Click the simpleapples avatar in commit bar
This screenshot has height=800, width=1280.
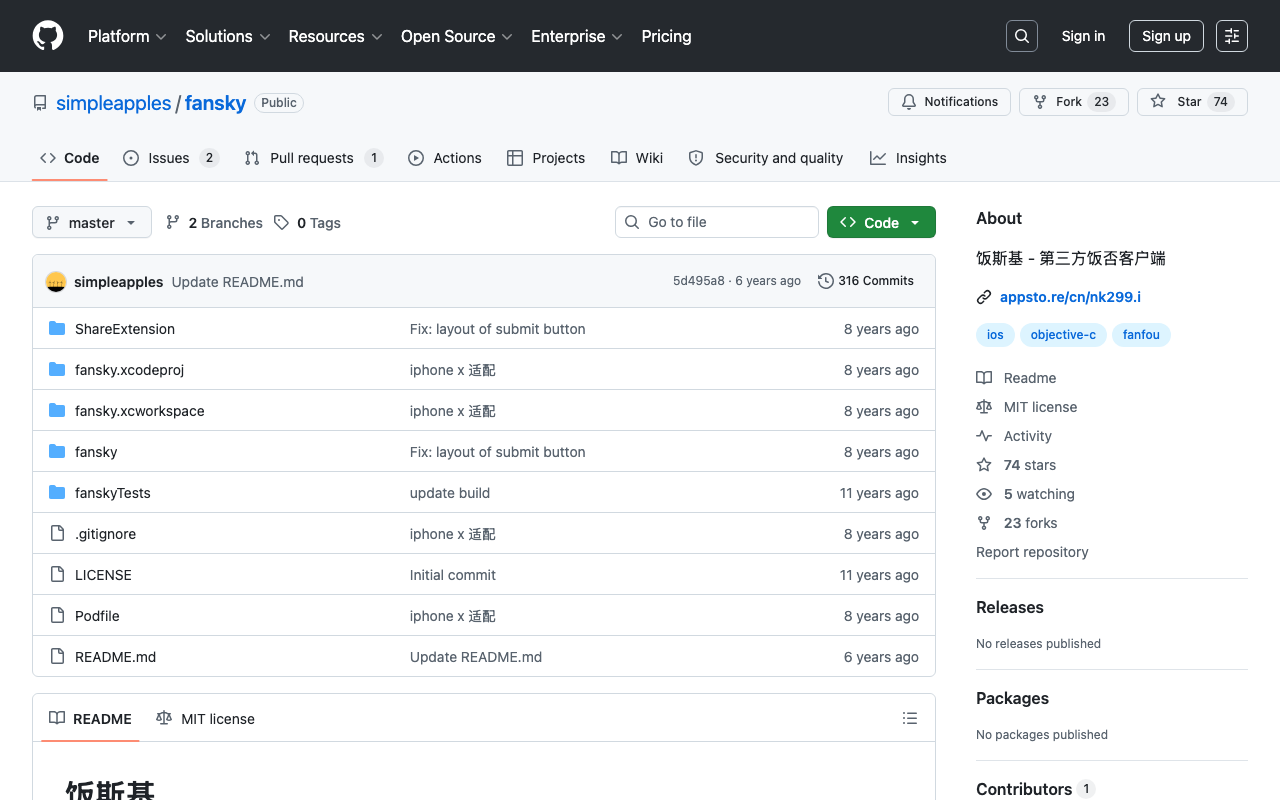56,282
